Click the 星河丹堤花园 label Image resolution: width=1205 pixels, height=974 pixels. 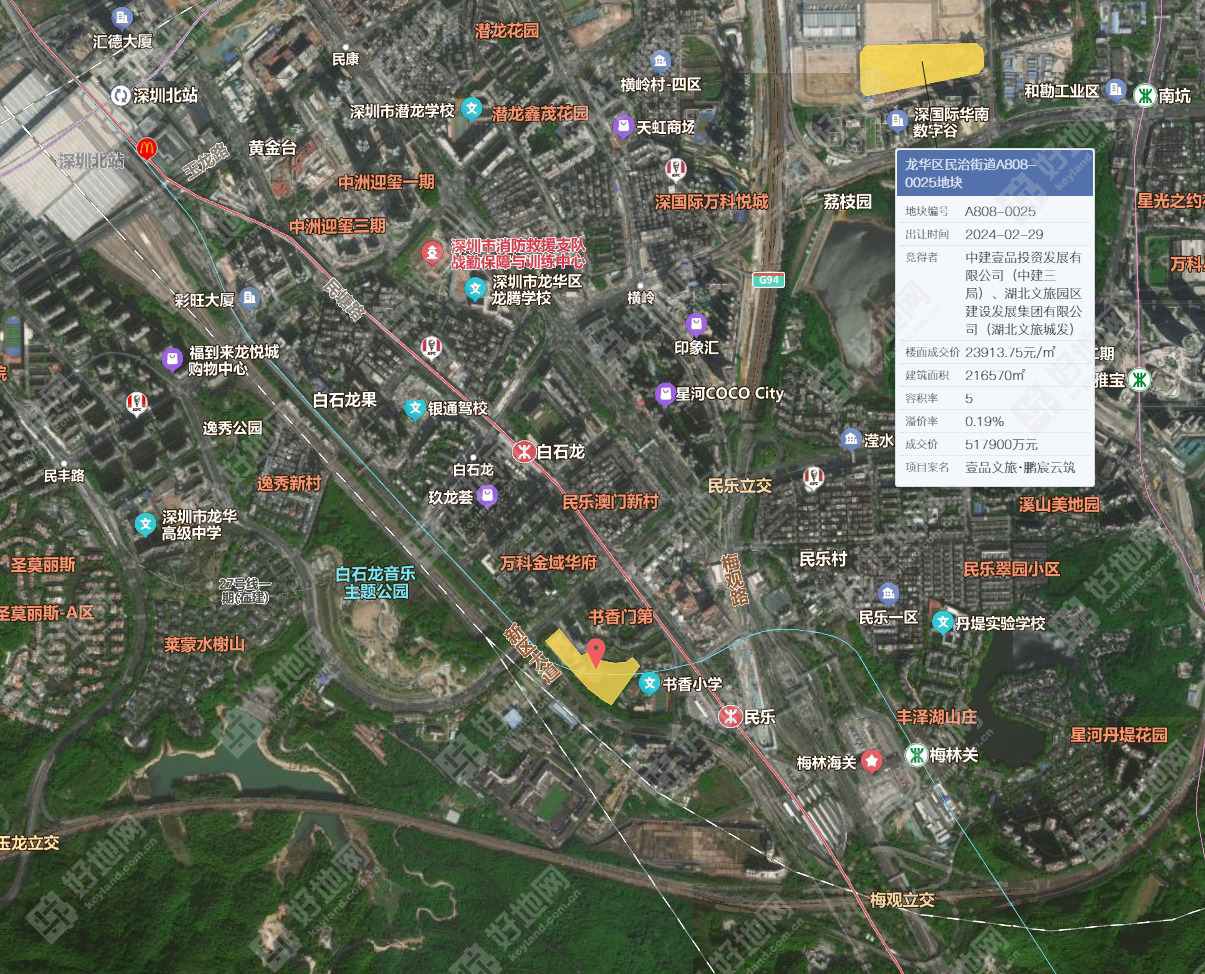(1119, 735)
